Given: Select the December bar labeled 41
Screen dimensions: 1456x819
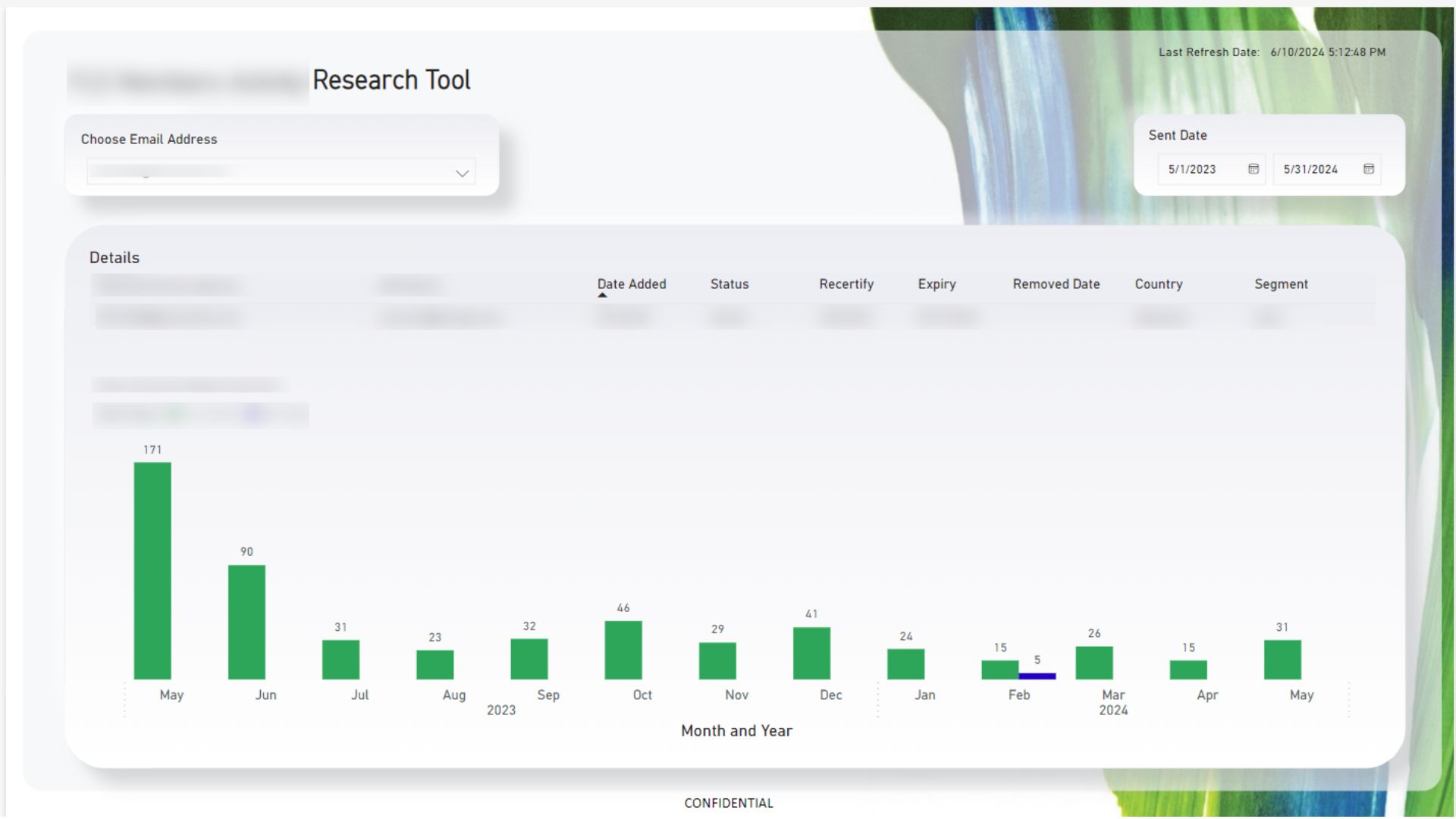Looking at the screenshot, I should coord(811,653).
